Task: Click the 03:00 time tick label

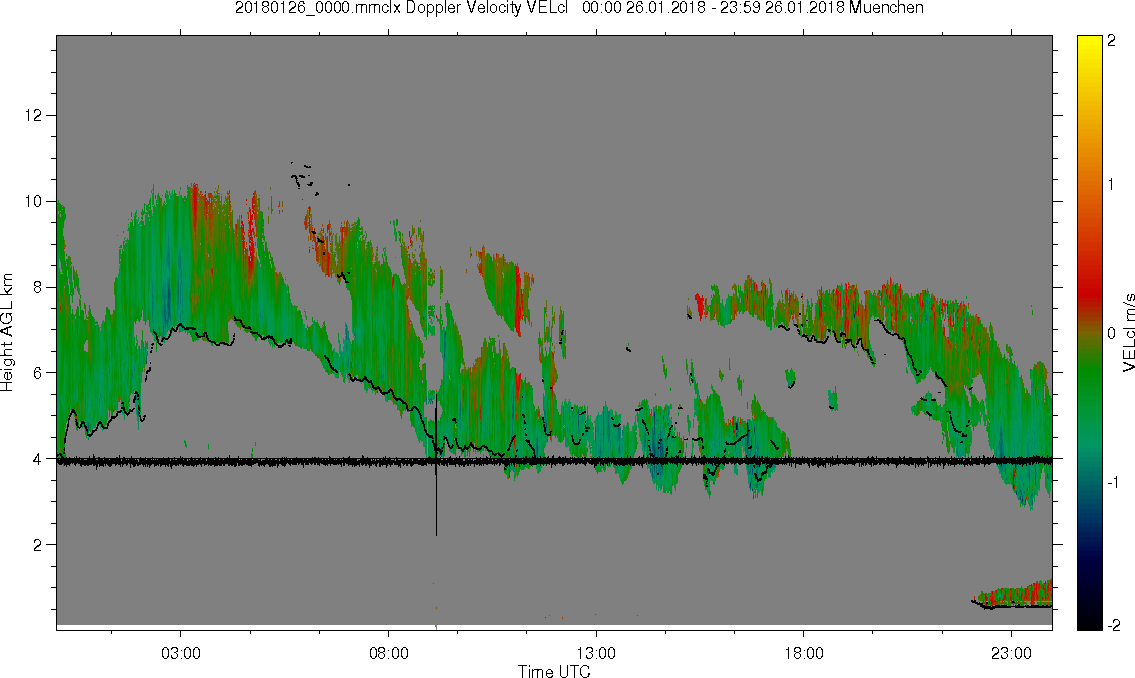Action: click(x=181, y=653)
